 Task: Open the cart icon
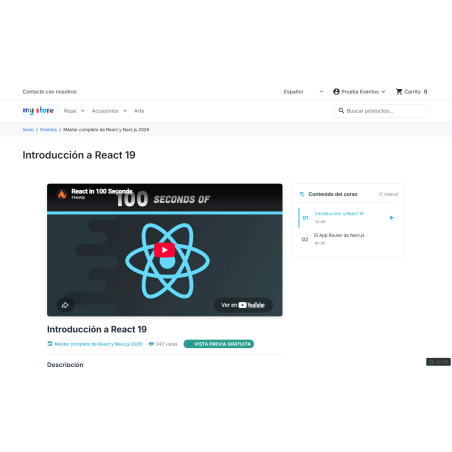click(399, 91)
